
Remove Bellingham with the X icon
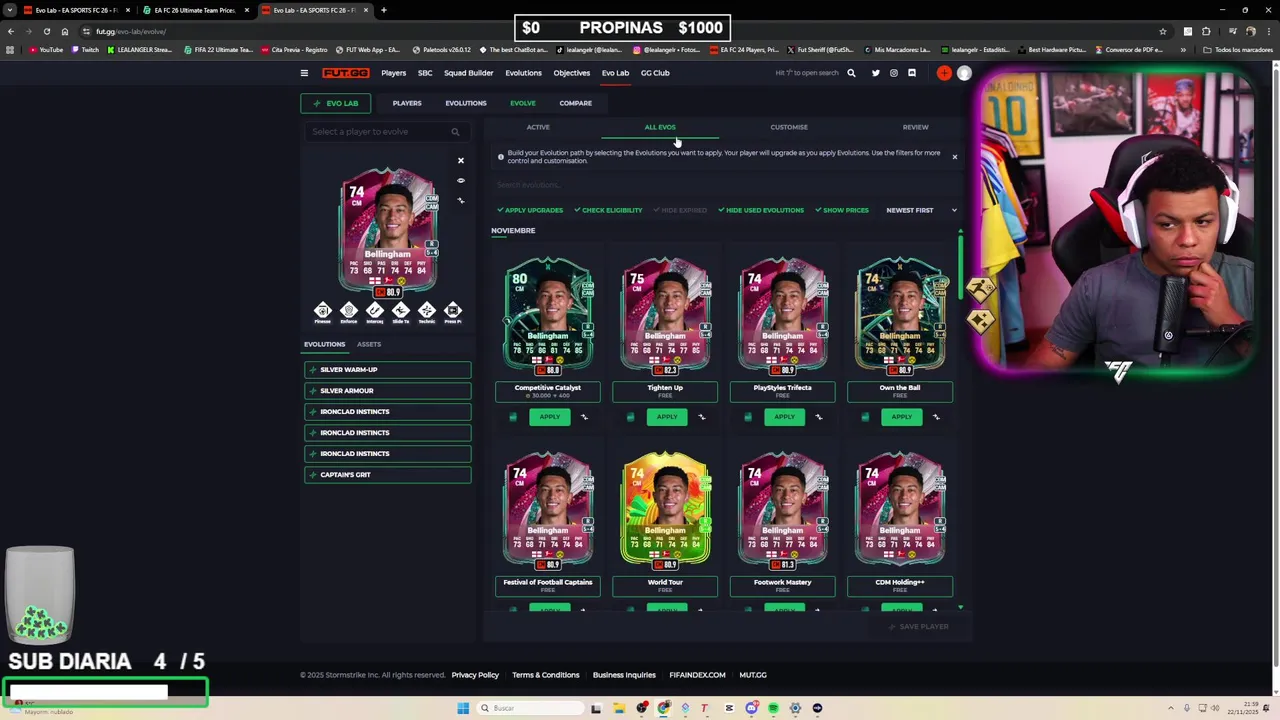tap(461, 161)
